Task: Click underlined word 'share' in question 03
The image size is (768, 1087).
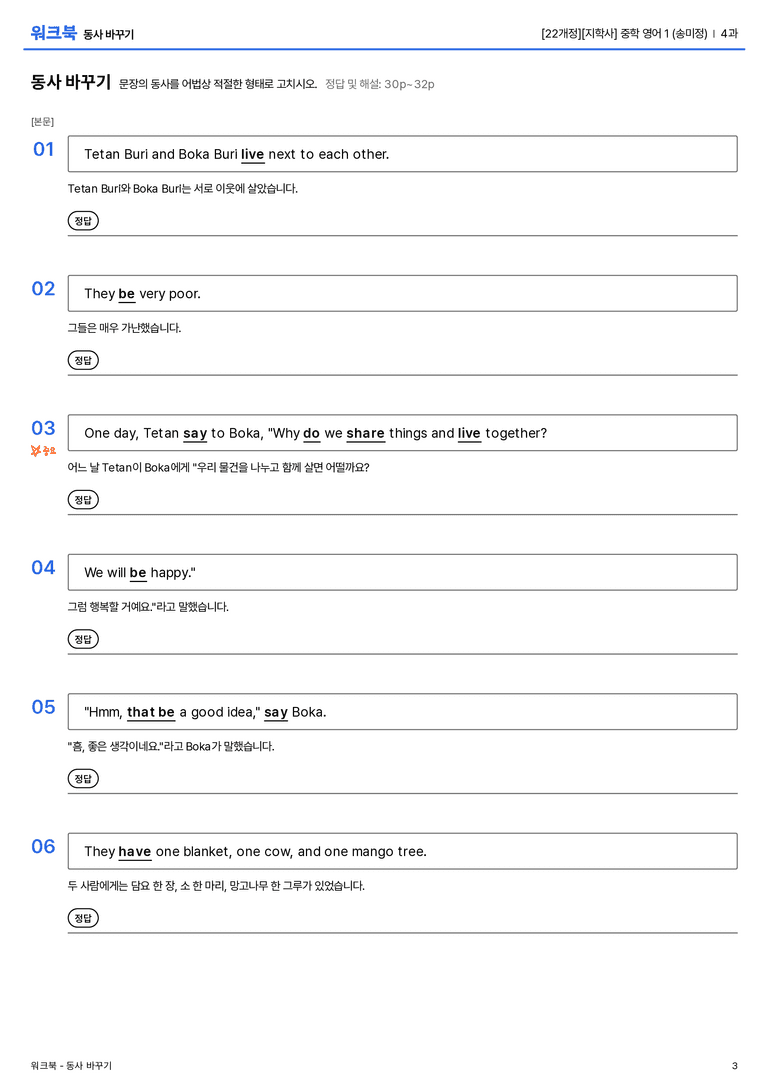Action: pos(365,434)
